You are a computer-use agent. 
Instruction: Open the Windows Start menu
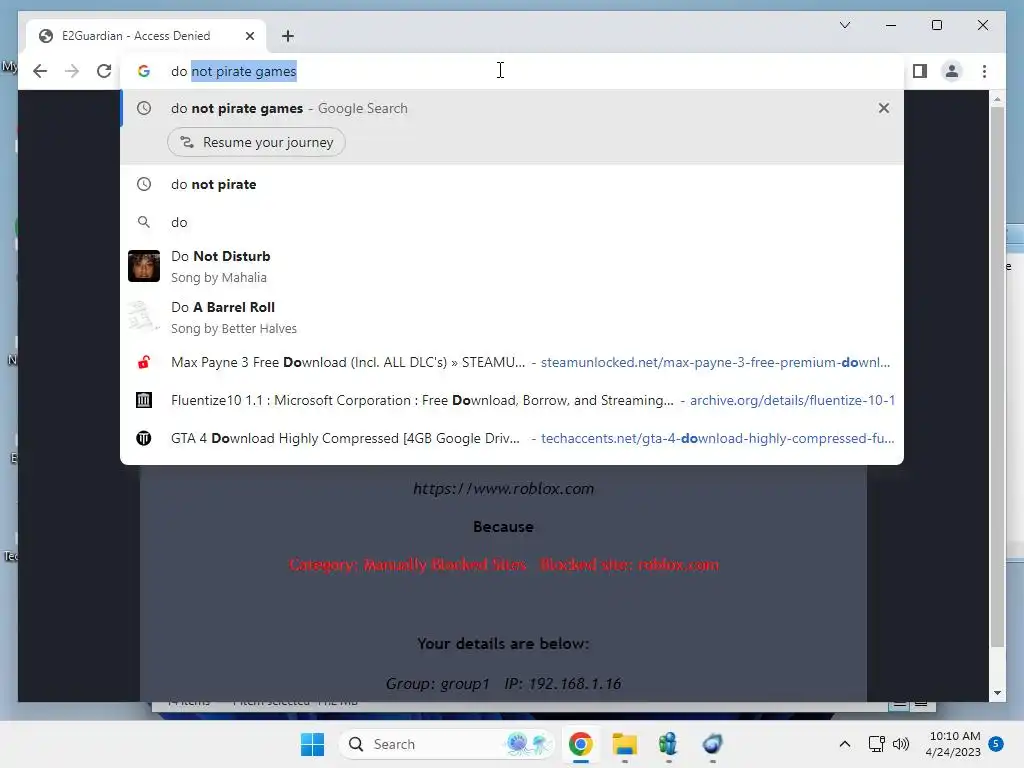312,744
